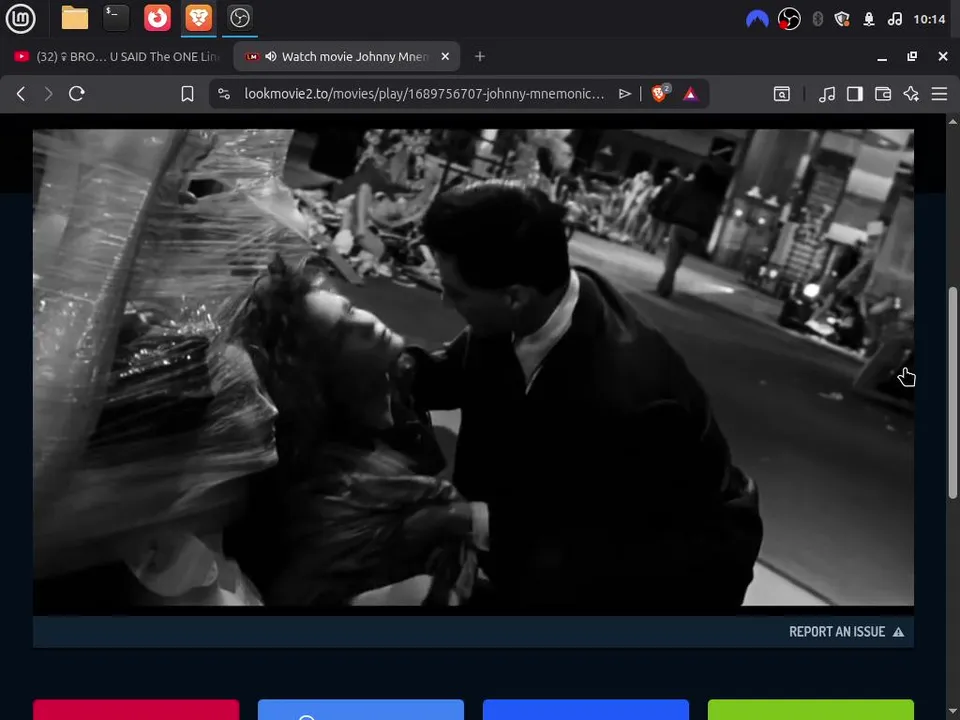The image size is (960, 720).
Task: Click the red button below the player
Action: tap(136, 710)
